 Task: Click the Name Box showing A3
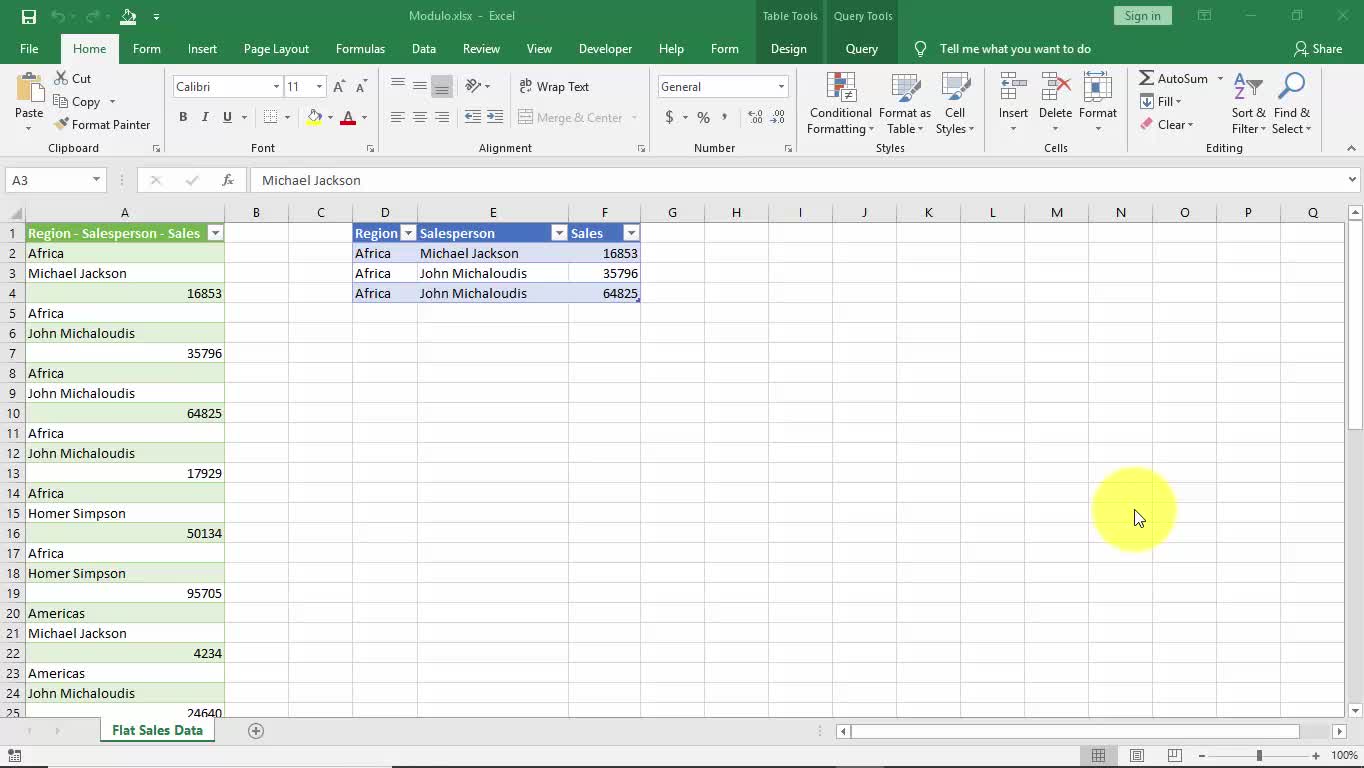click(x=46, y=180)
